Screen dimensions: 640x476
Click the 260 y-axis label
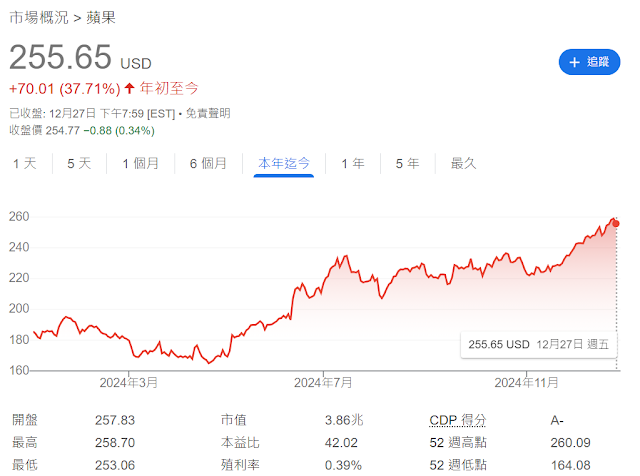[19, 216]
